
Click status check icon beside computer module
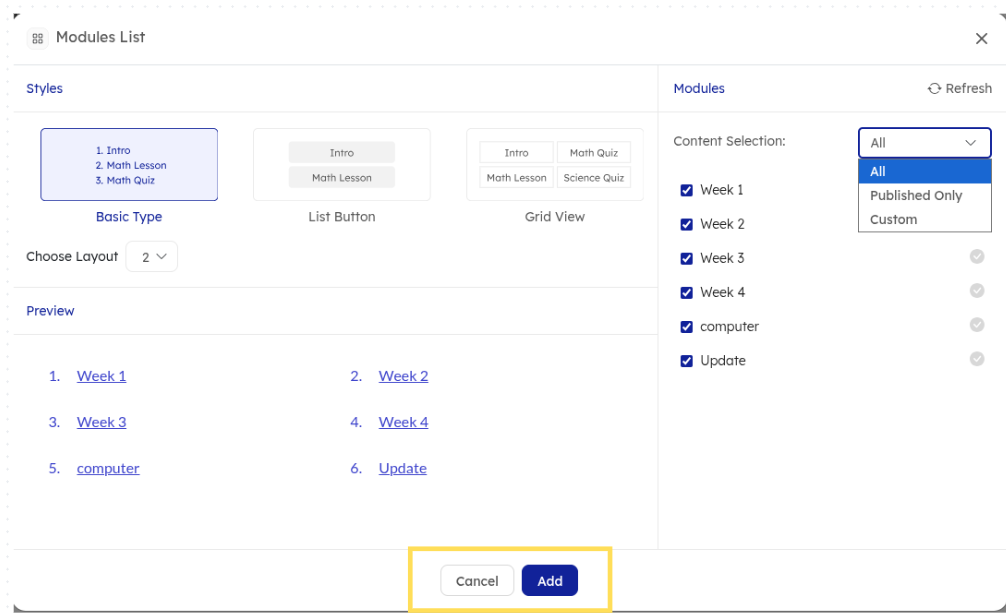tap(977, 325)
